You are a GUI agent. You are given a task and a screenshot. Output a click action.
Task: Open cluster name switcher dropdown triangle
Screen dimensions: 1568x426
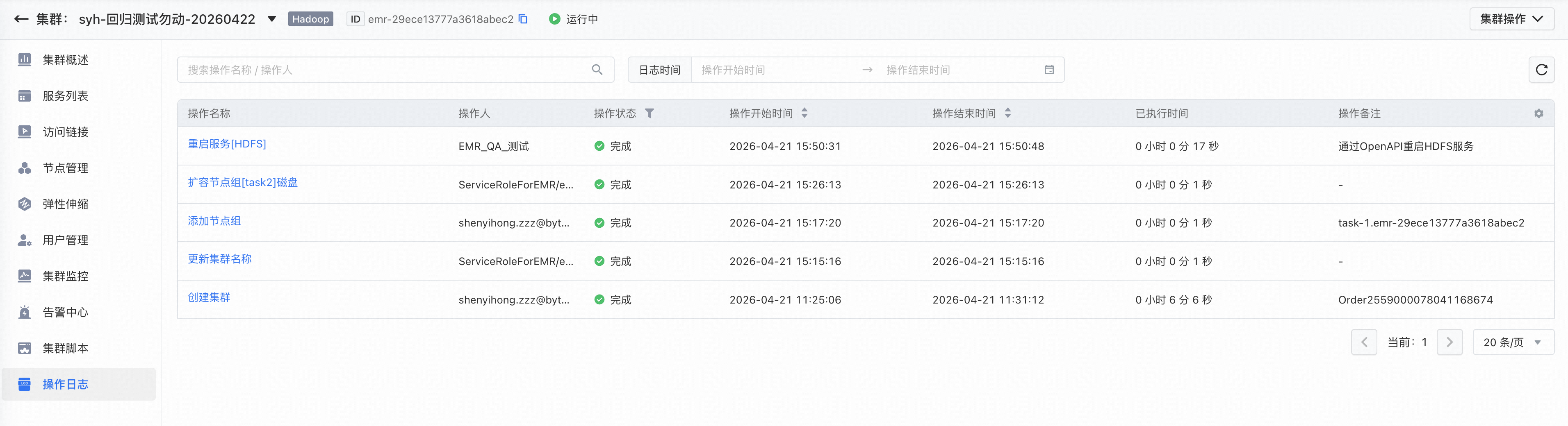pos(271,19)
